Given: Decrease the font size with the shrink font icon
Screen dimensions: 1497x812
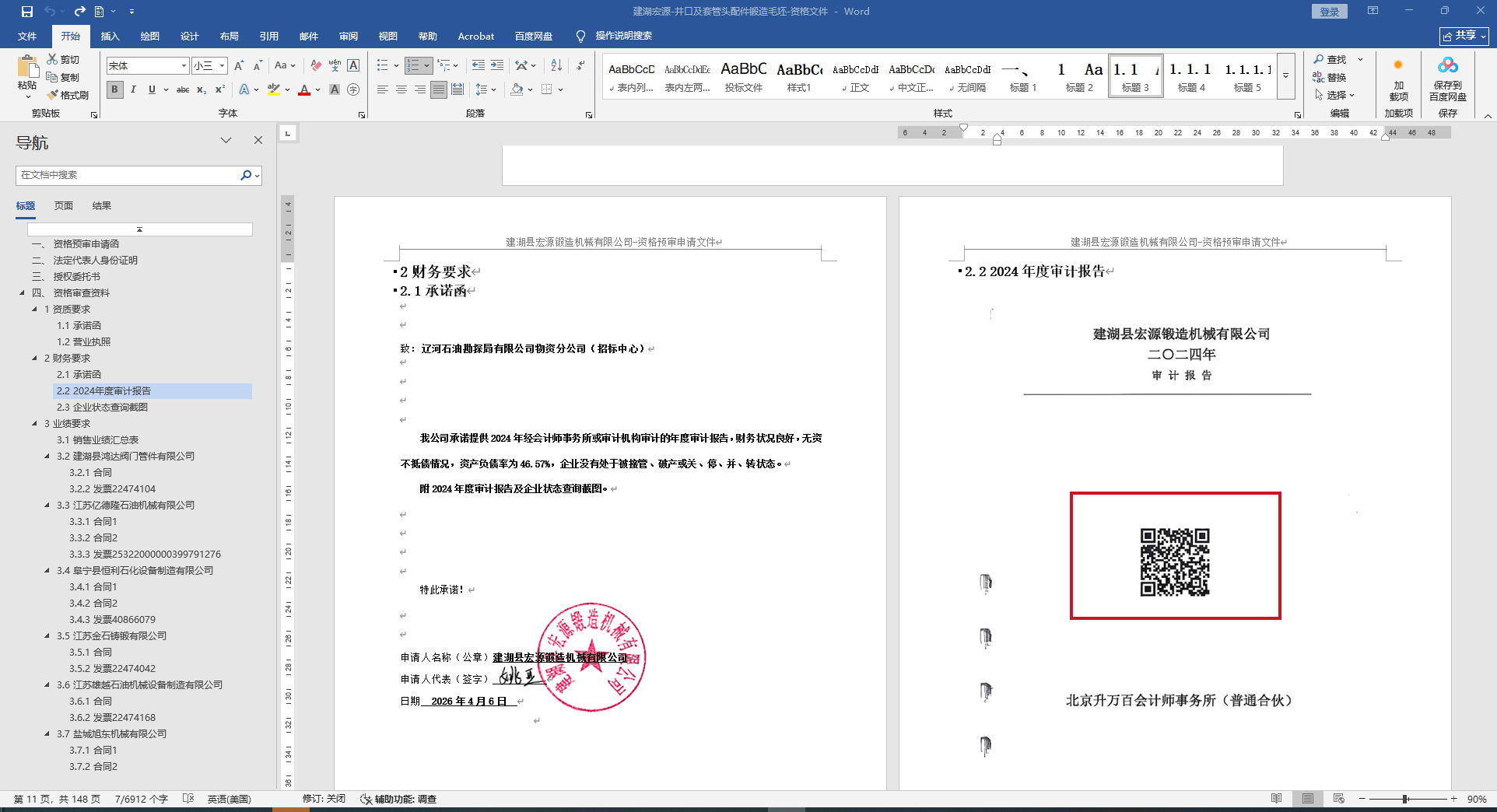Looking at the screenshot, I should tap(258, 66).
